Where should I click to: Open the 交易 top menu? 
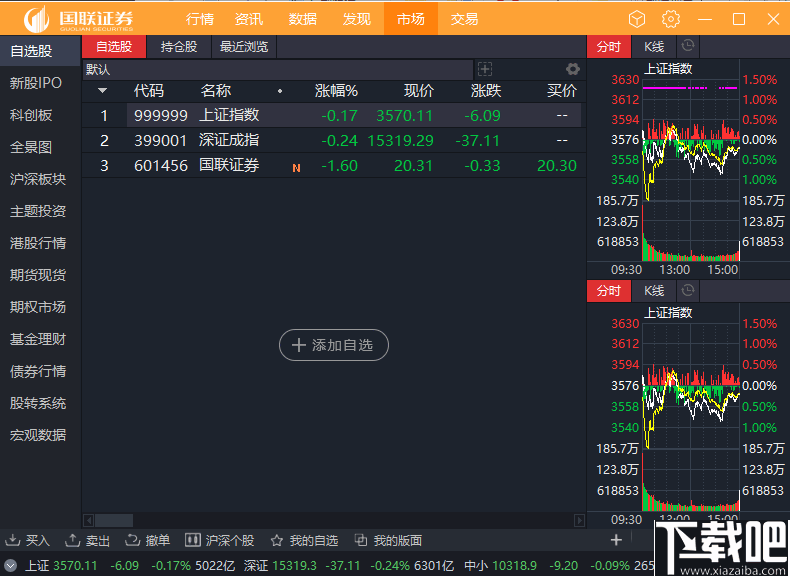coord(464,19)
